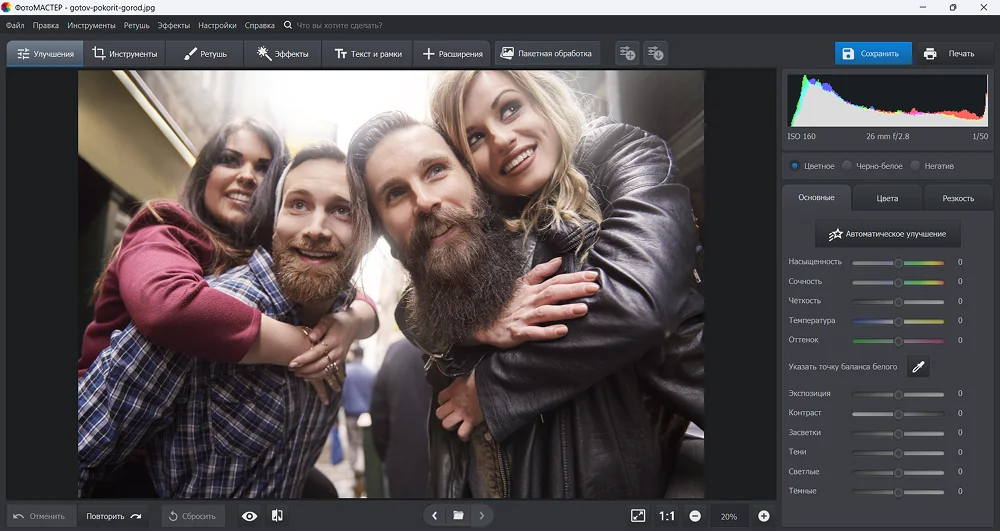
Task: Open the folder browse icon
Action: [x=458, y=516]
